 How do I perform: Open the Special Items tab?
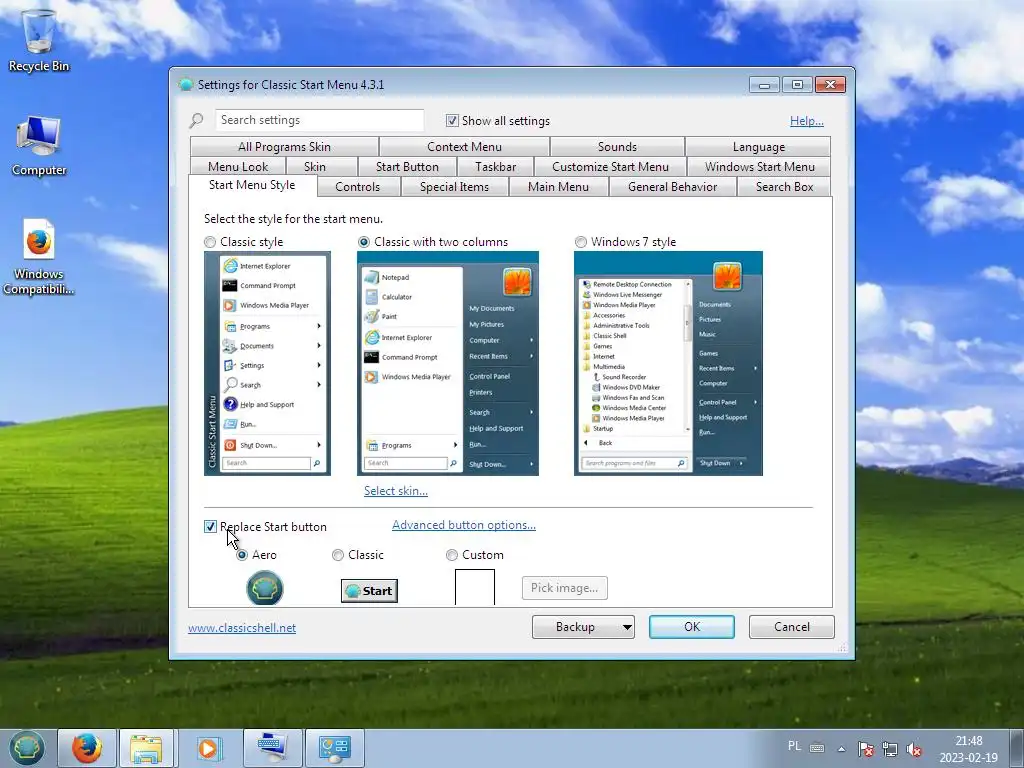click(454, 187)
